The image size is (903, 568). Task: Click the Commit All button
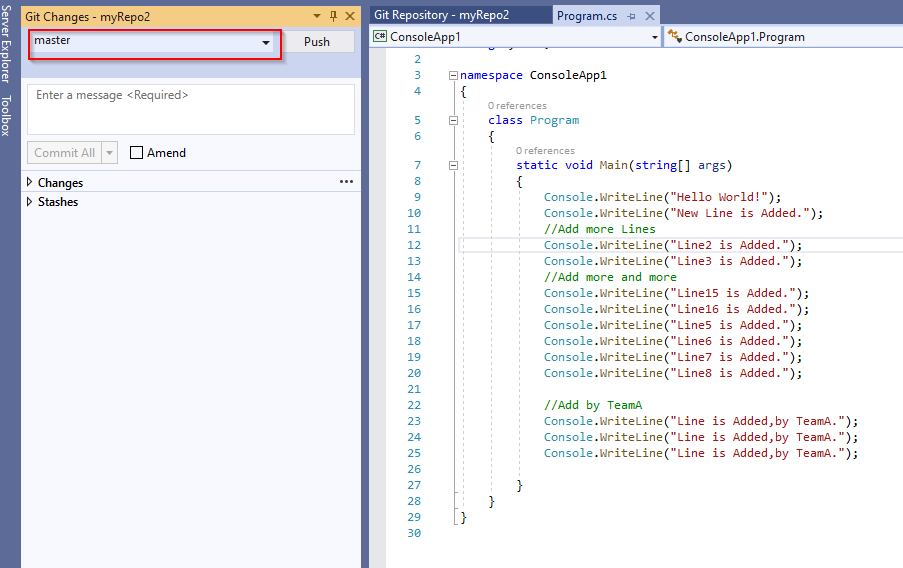pyautogui.click(x=64, y=153)
